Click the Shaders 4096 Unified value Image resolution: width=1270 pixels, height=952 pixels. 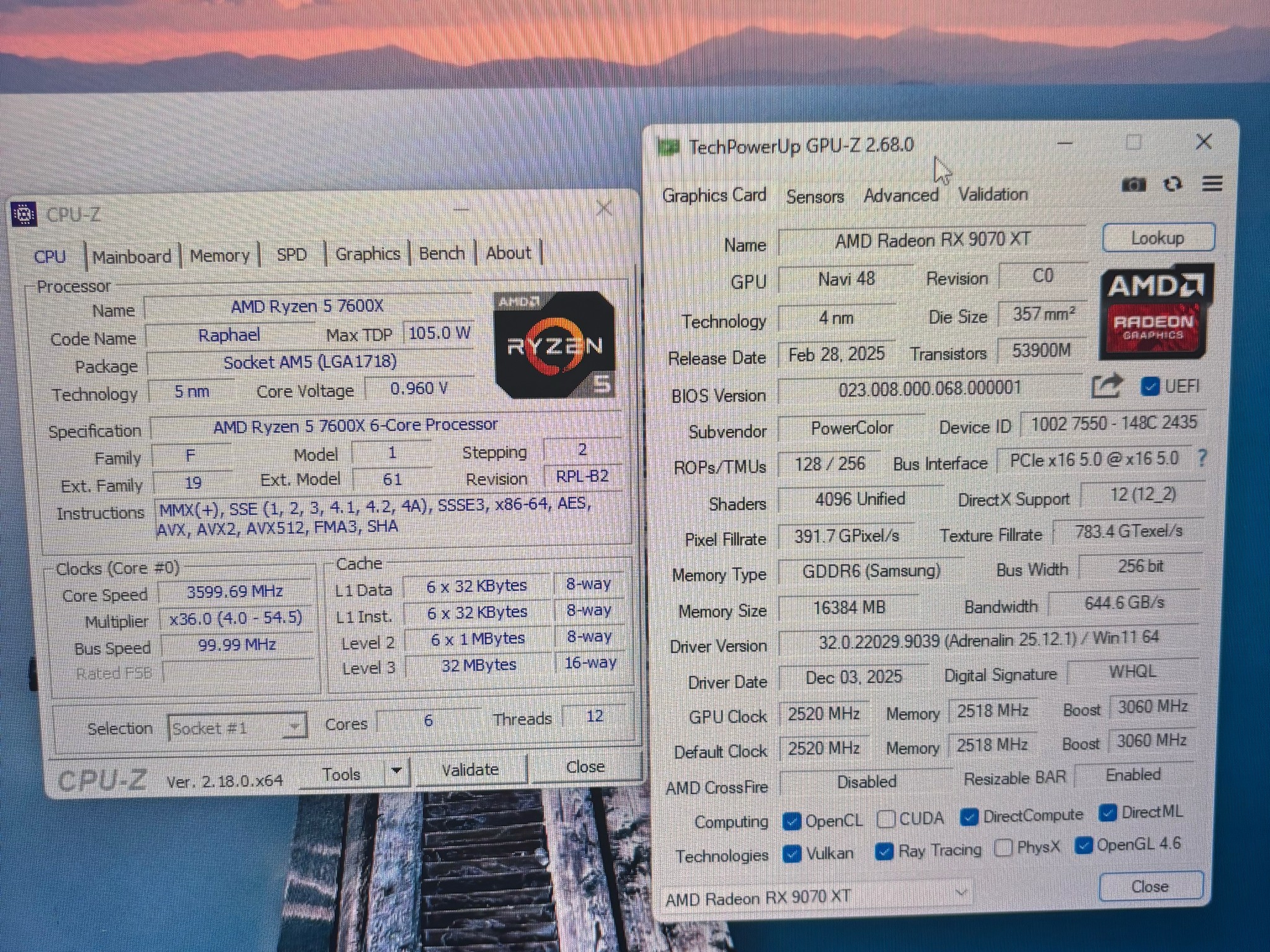pos(859,499)
